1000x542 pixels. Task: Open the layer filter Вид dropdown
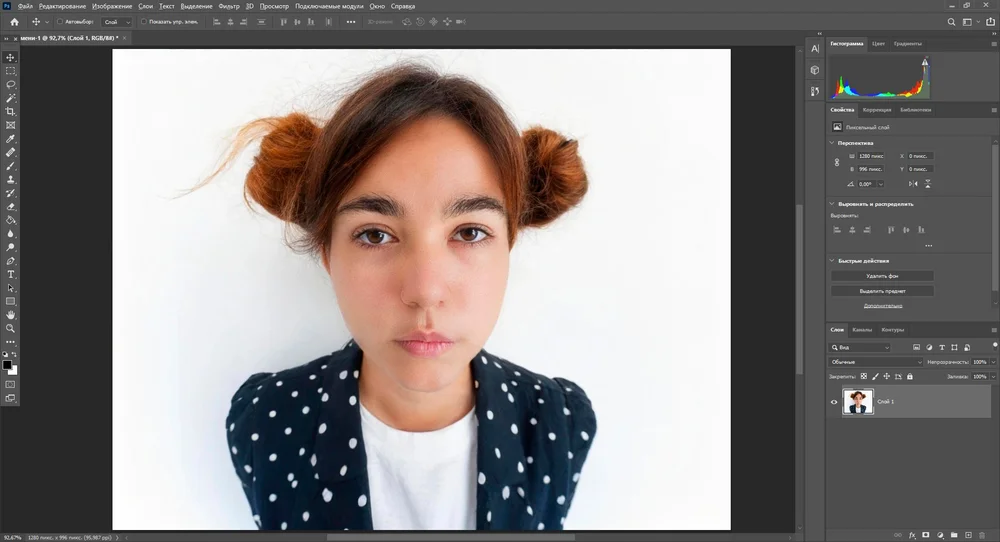860,348
